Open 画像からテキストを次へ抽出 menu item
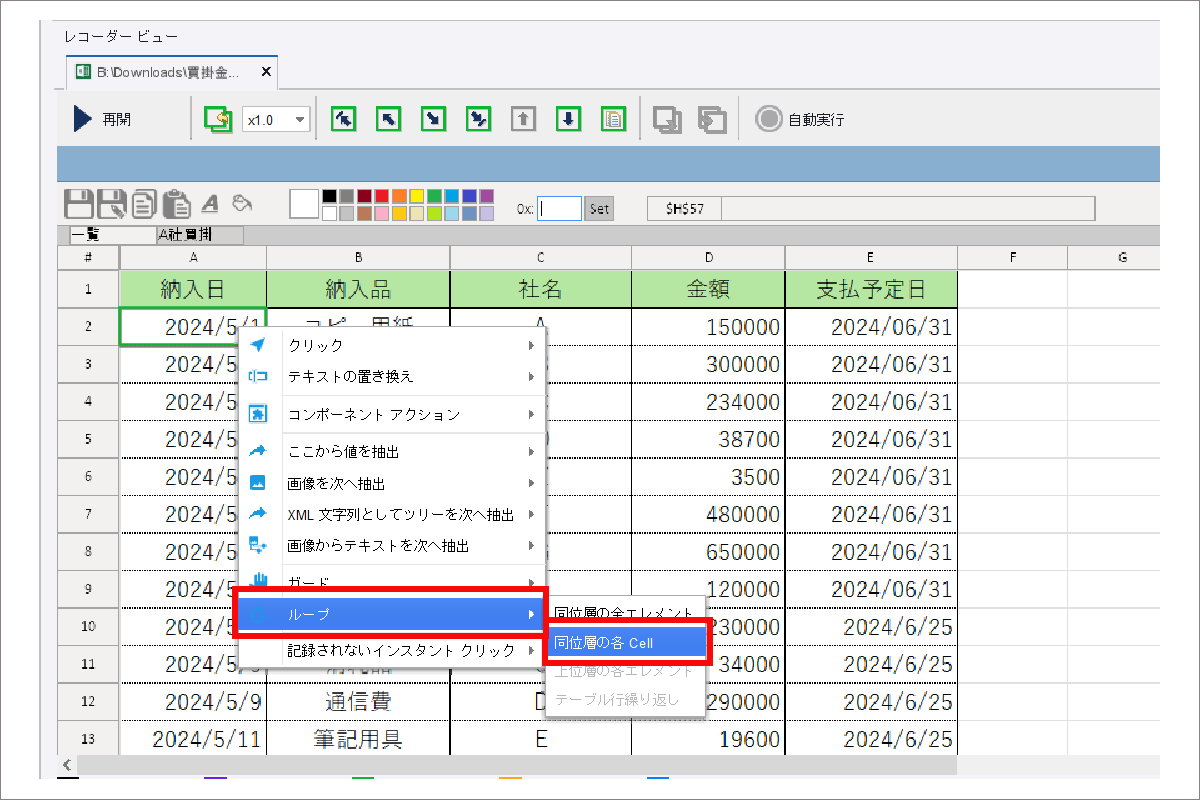 391,546
